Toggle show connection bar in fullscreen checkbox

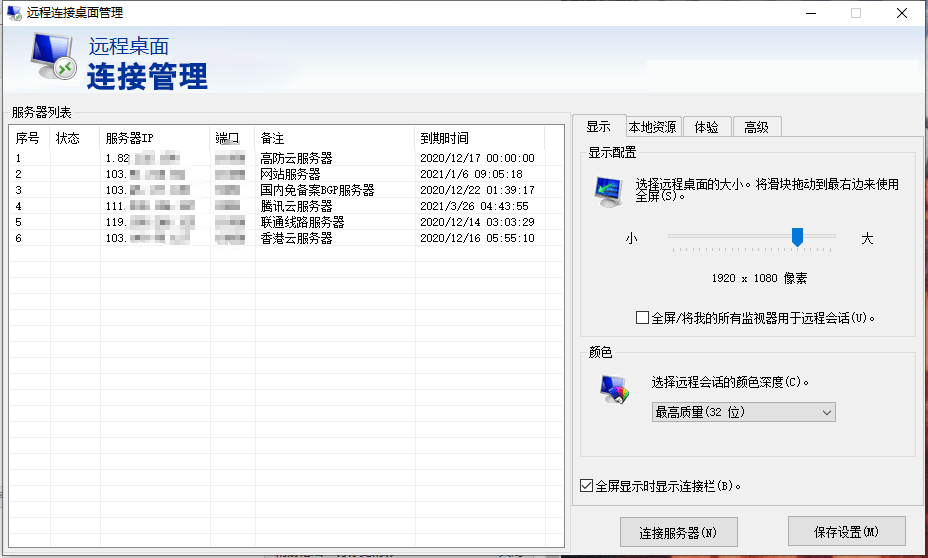pos(587,486)
